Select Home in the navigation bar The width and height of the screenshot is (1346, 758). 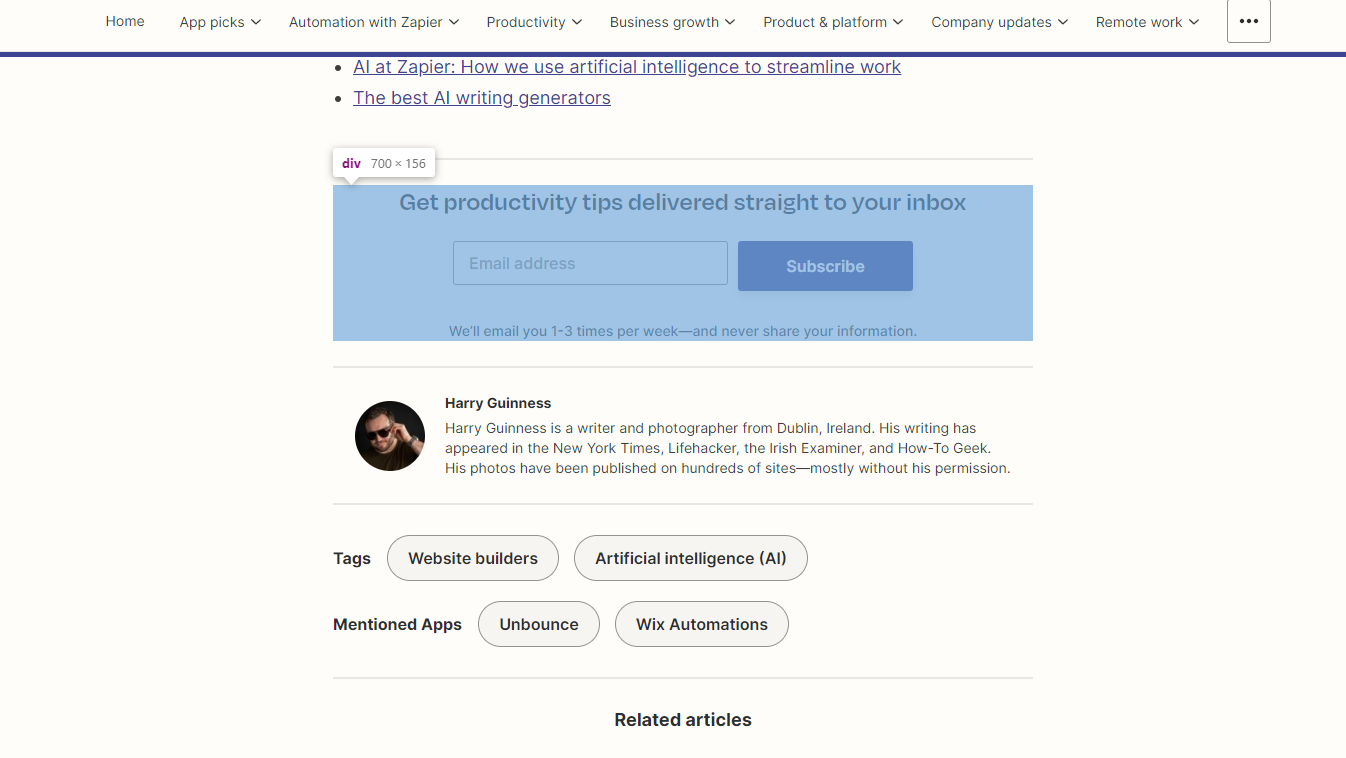pyautogui.click(x=124, y=20)
